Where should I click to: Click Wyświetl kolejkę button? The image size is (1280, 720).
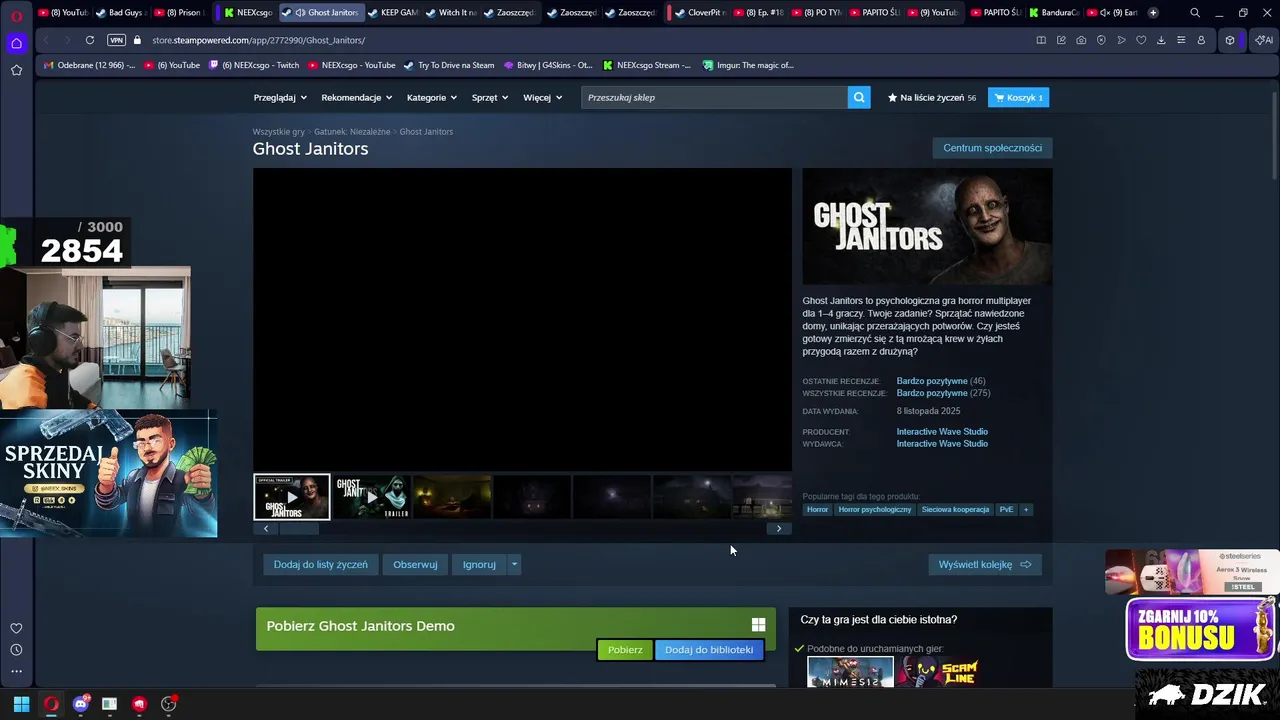coord(985,565)
